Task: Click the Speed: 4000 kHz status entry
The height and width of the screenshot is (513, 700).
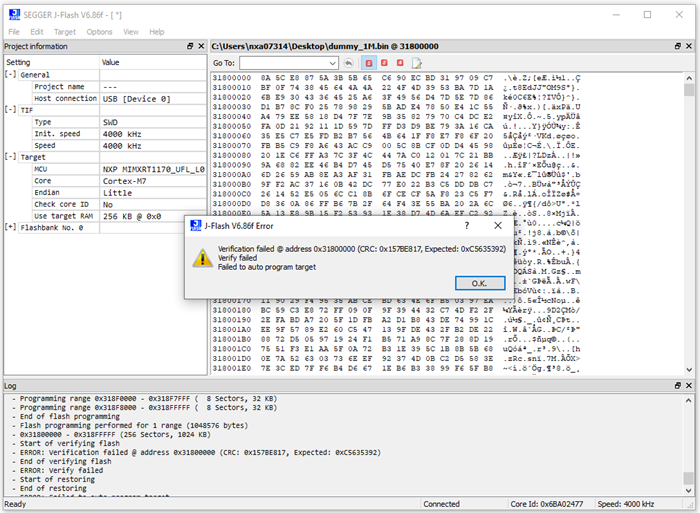Action: coord(625,504)
